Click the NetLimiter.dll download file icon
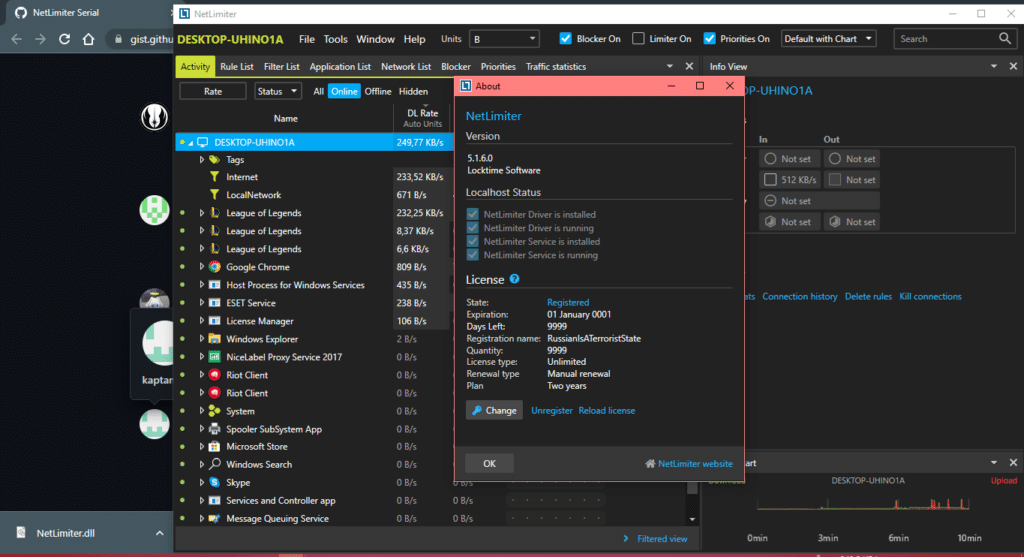The width and height of the screenshot is (1024, 557). pos(21,533)
